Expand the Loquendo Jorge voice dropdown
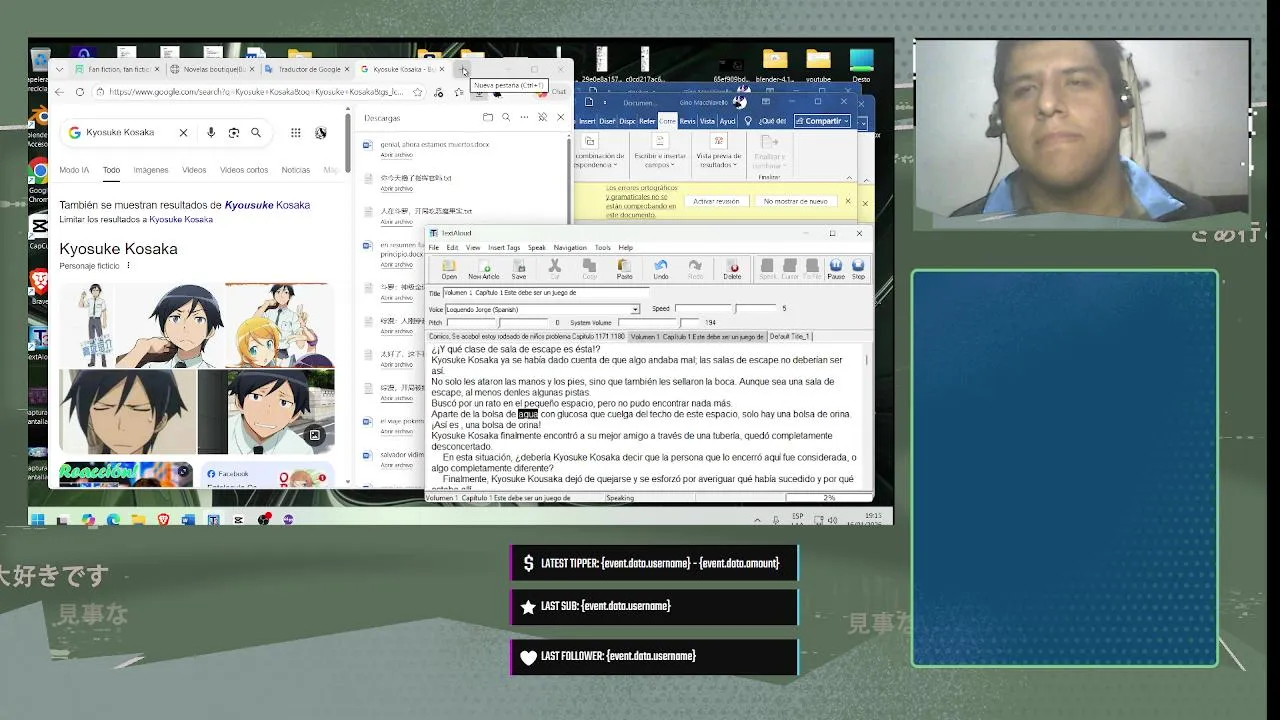The height and width of the screenshot is (720, 1280). [635, 309]
